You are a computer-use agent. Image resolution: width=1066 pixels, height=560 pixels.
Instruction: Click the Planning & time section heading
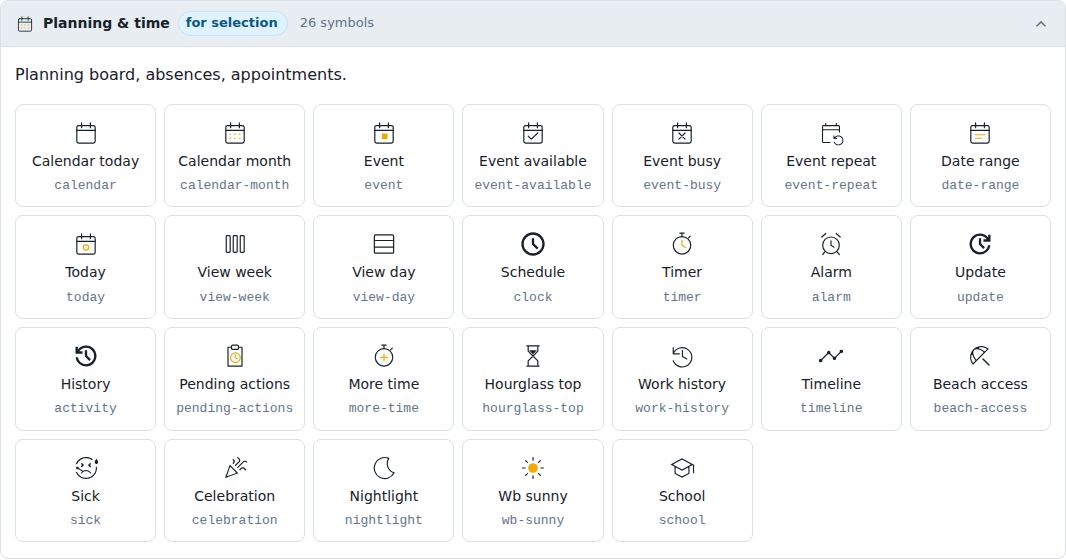[x=106, y=23]
